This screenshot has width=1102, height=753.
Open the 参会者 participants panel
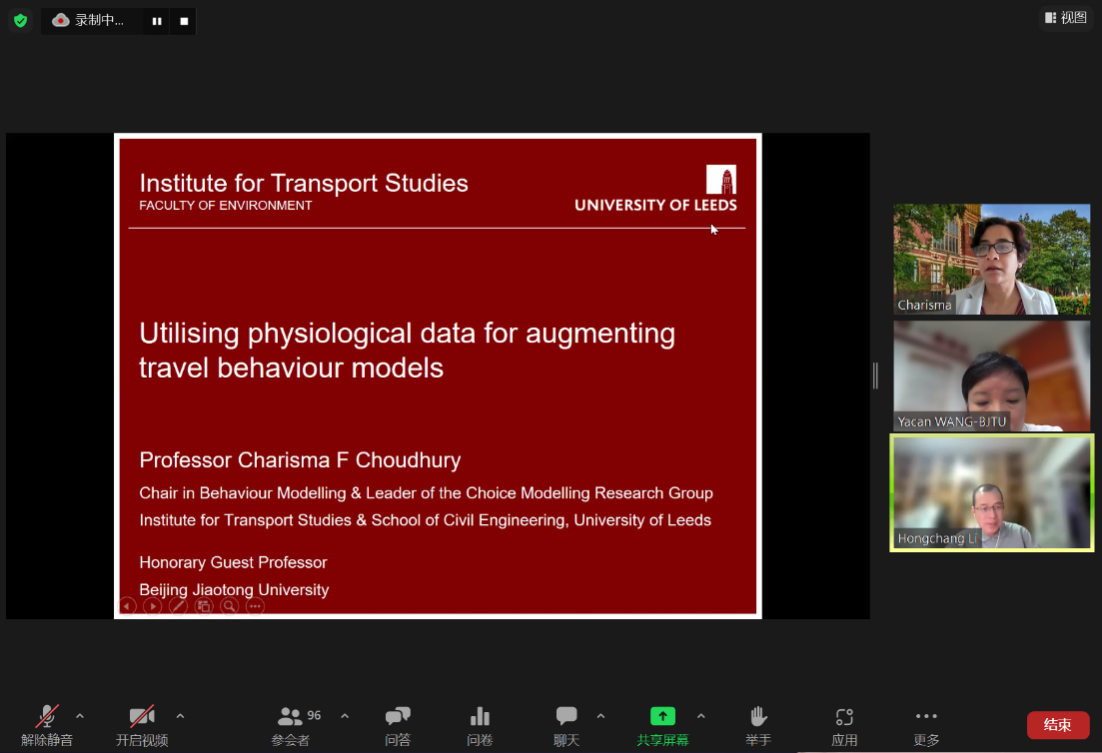coord(290,726)
